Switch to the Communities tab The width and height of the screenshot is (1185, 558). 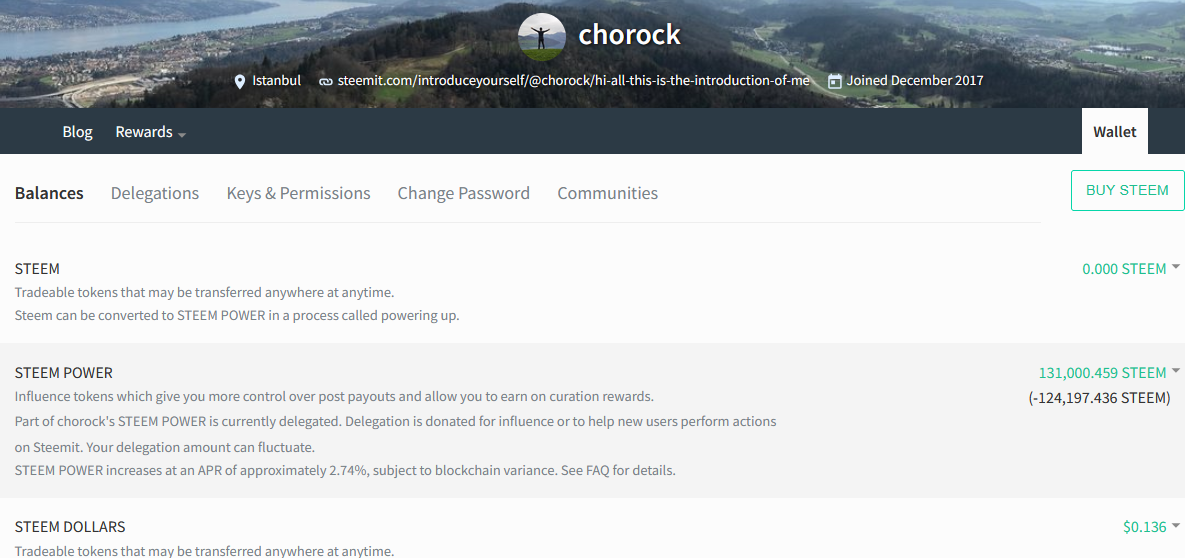pos(608,193)
